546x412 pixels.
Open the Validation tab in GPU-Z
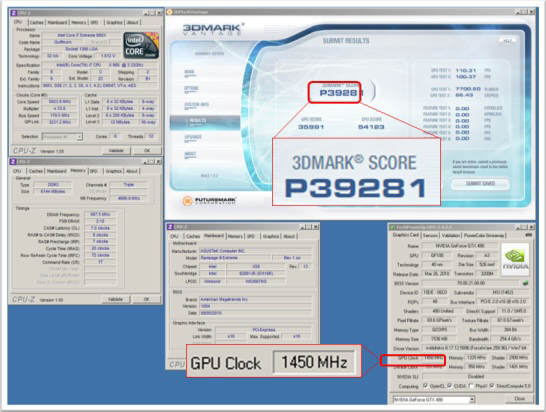[x=450, y=235]
